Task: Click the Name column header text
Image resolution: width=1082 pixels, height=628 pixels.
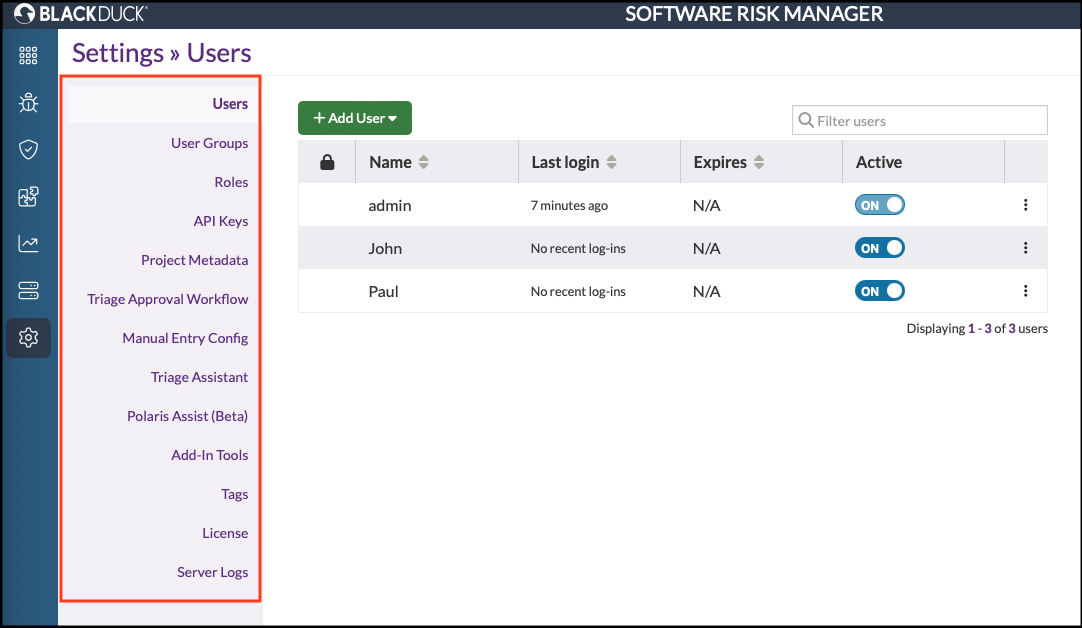Action: [x=390, y=162]
